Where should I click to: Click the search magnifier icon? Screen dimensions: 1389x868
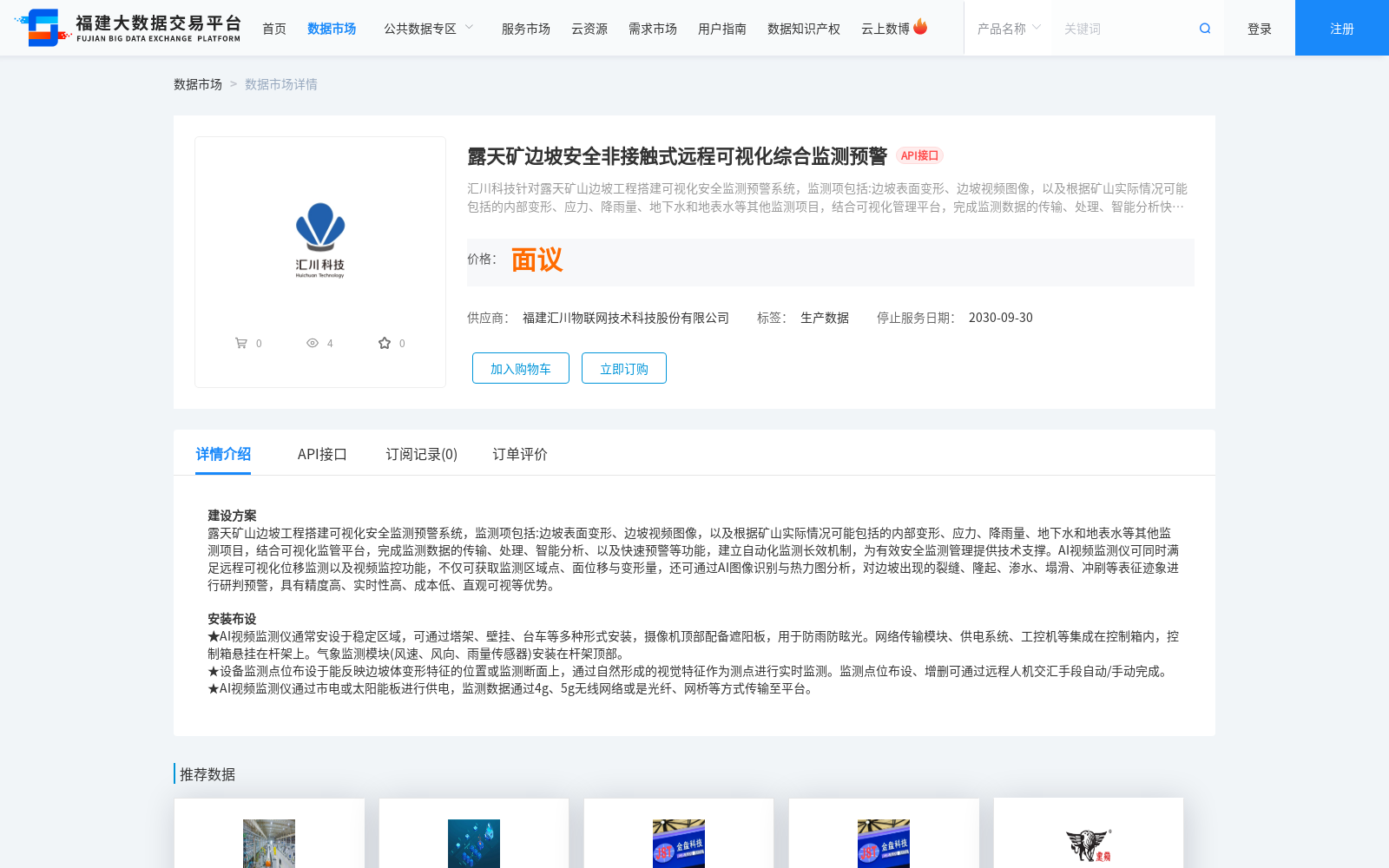pyautogui.click(x=1205, y=29)
